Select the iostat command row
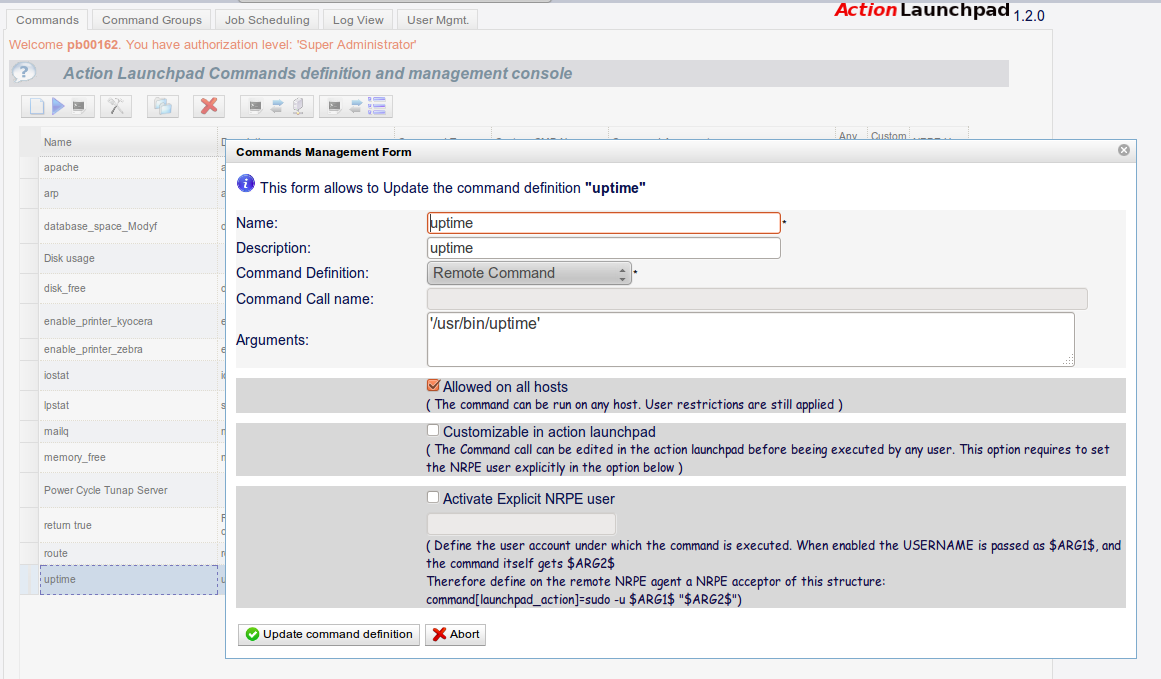Image resolution: width=1161 pixels, height=679 pixels. [x=129, y=375]
